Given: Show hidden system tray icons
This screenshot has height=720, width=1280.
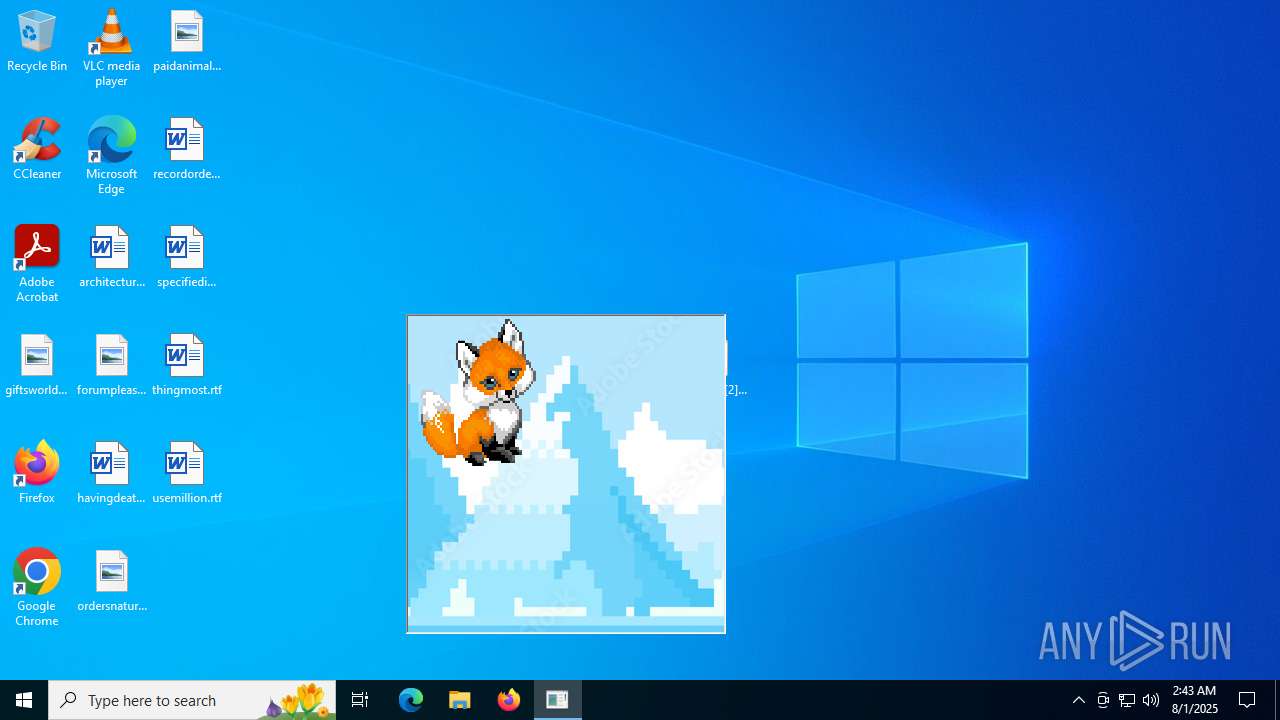Looking at the screenshot, I should pyautogui.click(x=1079, y=700).
